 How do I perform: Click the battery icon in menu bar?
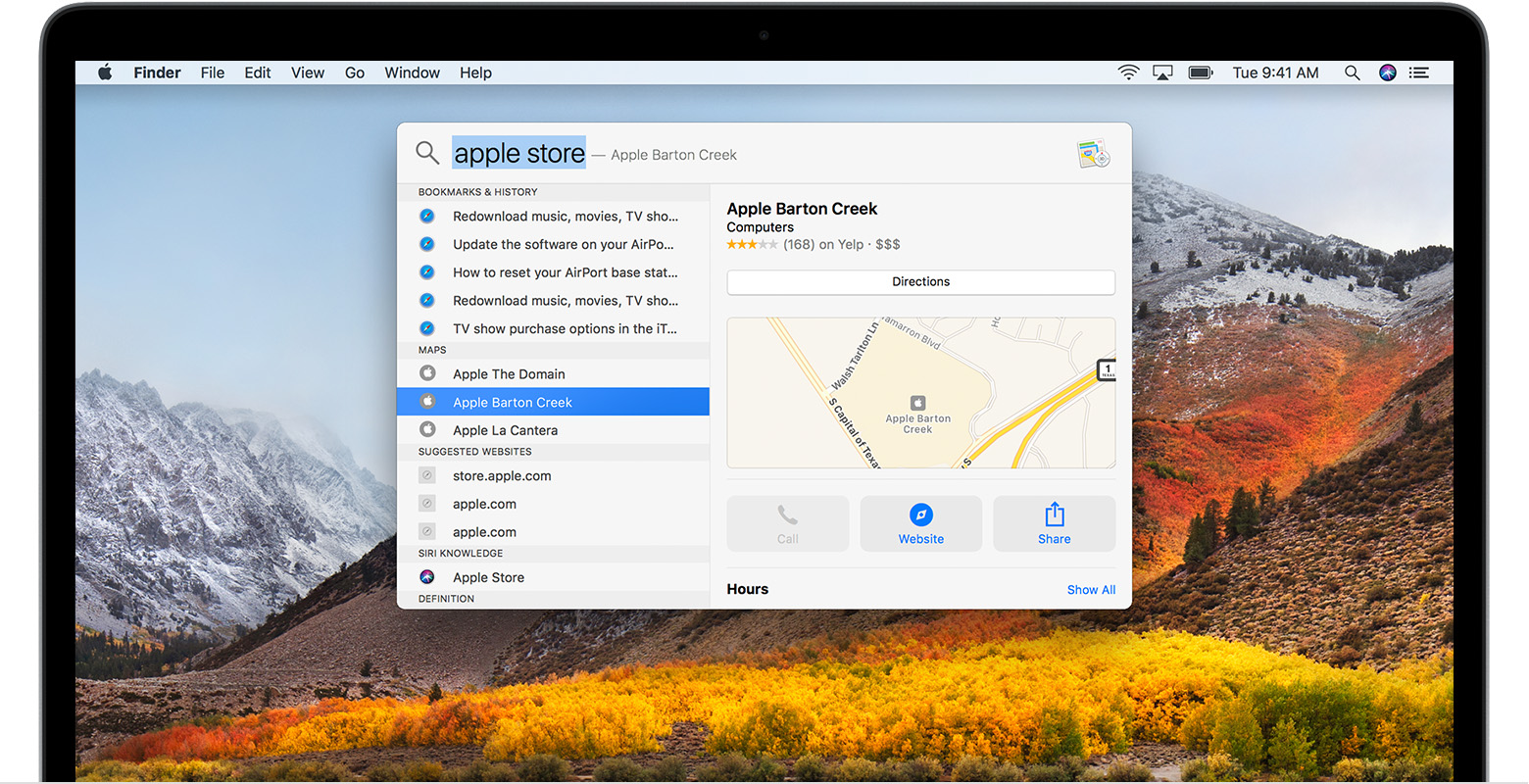click(x=1200, y=72)
